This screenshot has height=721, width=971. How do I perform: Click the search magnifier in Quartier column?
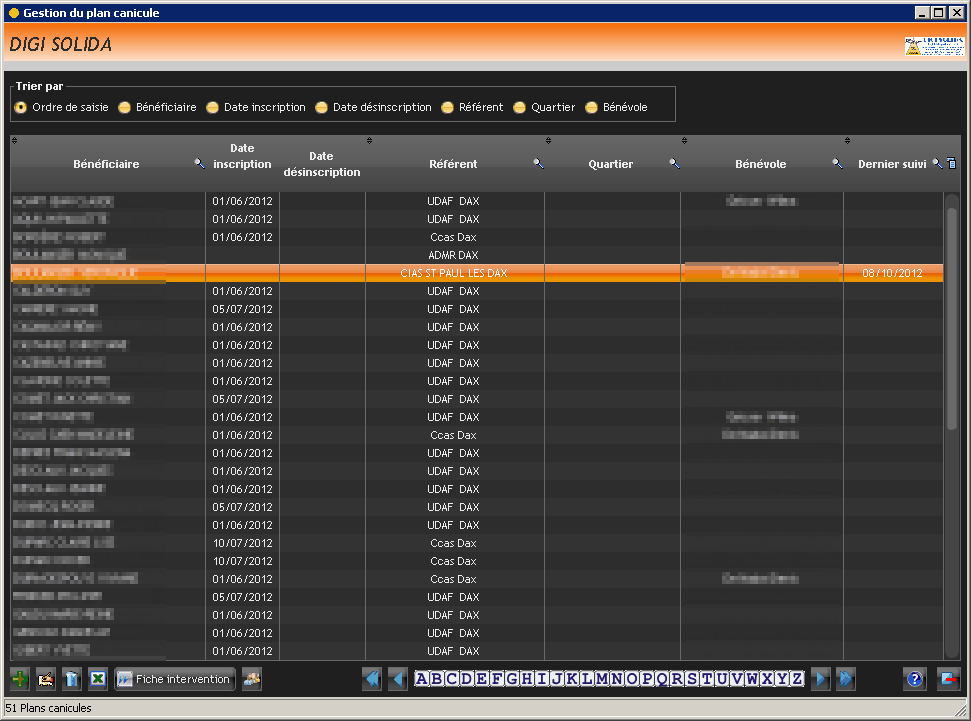[674, 164]
